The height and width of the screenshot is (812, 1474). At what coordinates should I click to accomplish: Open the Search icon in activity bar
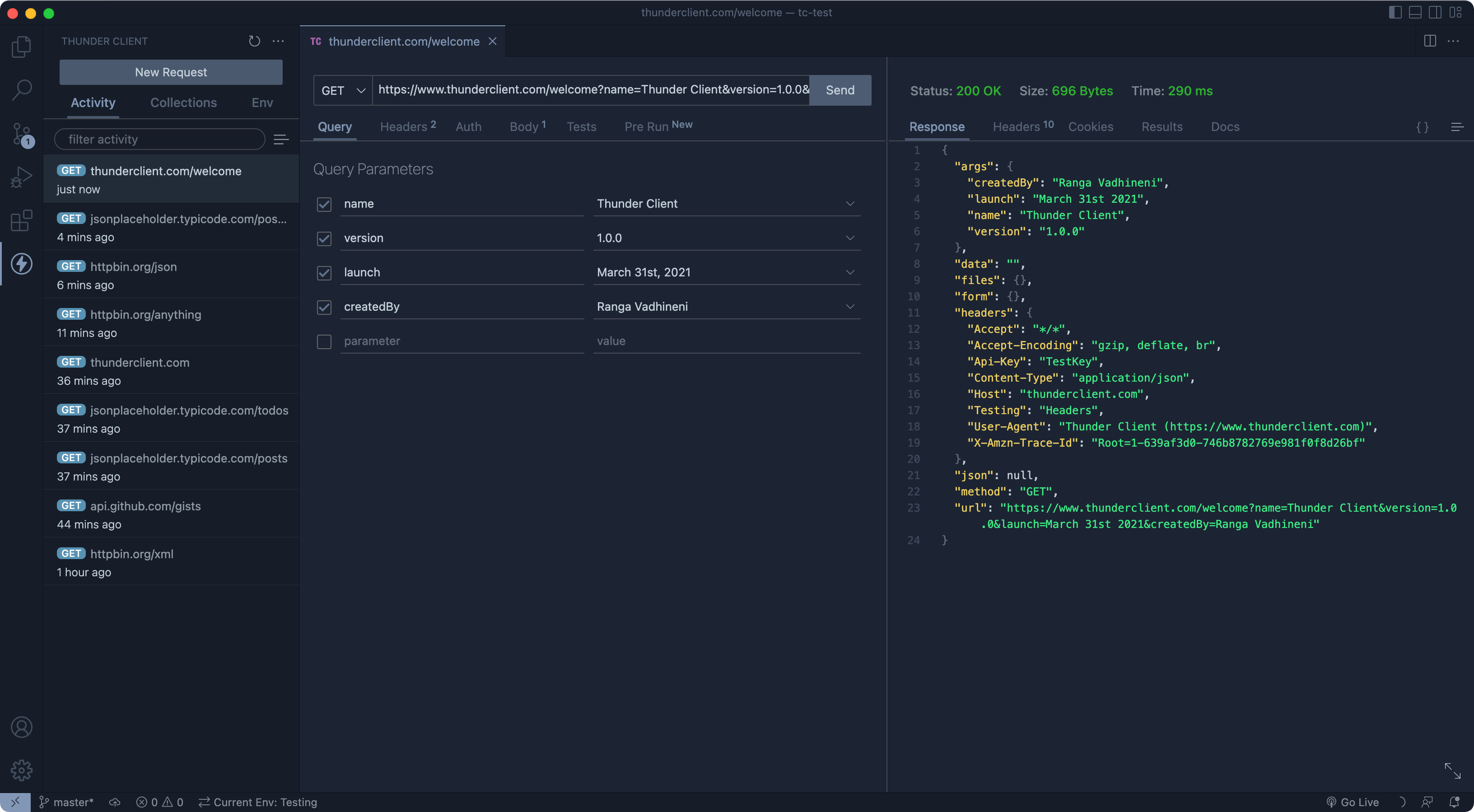(21, 90)
